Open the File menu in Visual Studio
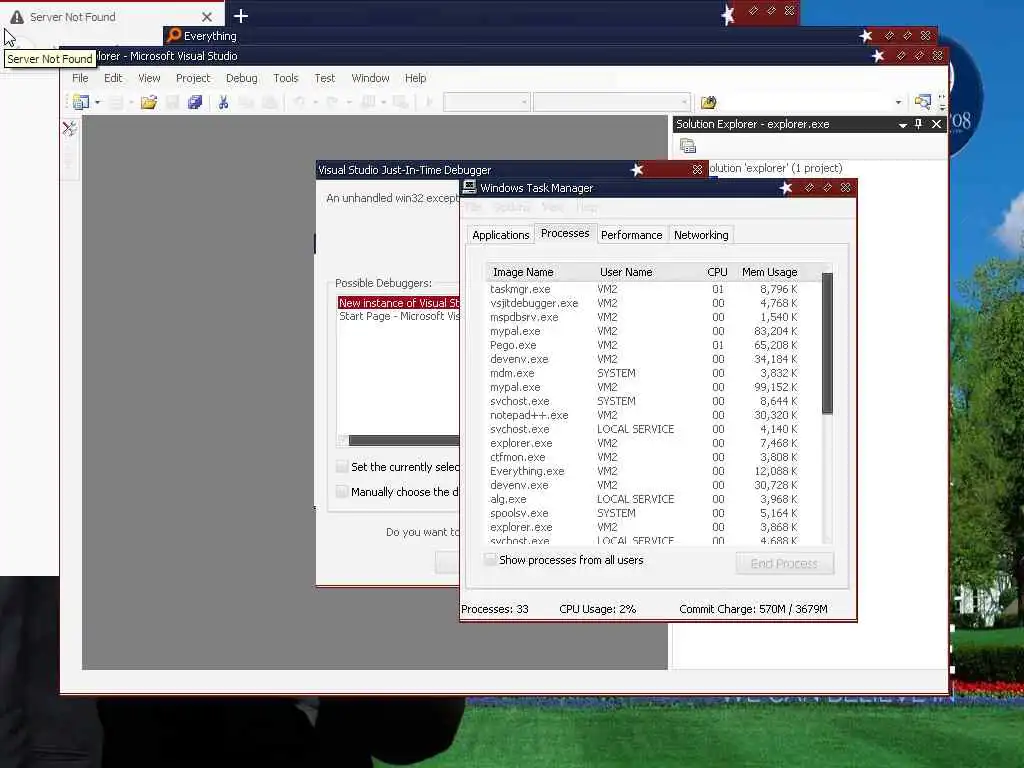The image size is (1024, 768). click(x=80, y=78)
